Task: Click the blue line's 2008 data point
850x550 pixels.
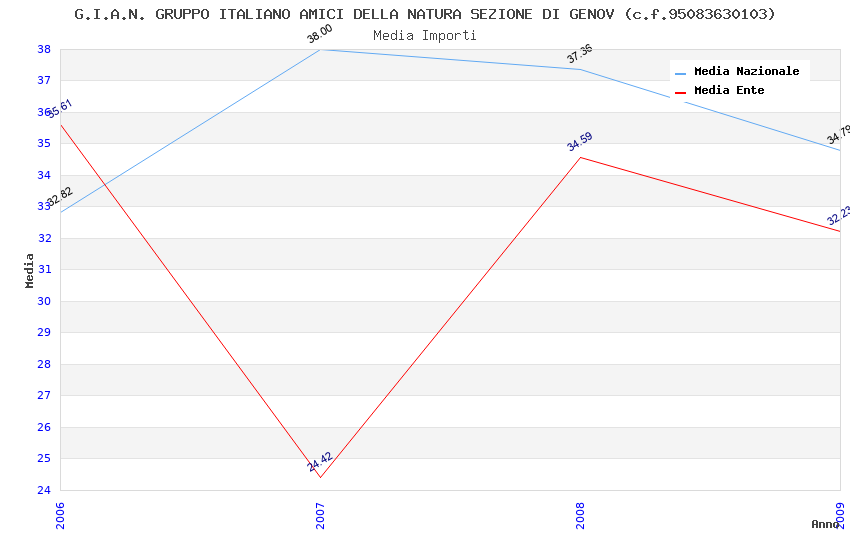Action: [x=581, y=69]
